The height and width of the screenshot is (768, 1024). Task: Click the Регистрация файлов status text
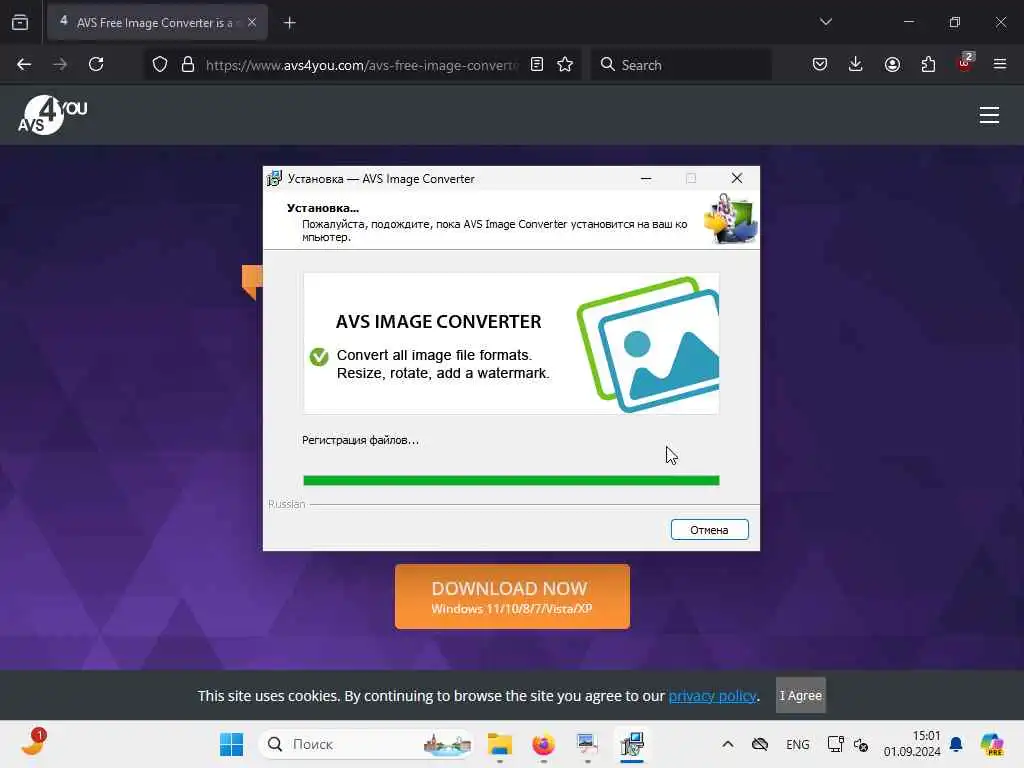360,440
